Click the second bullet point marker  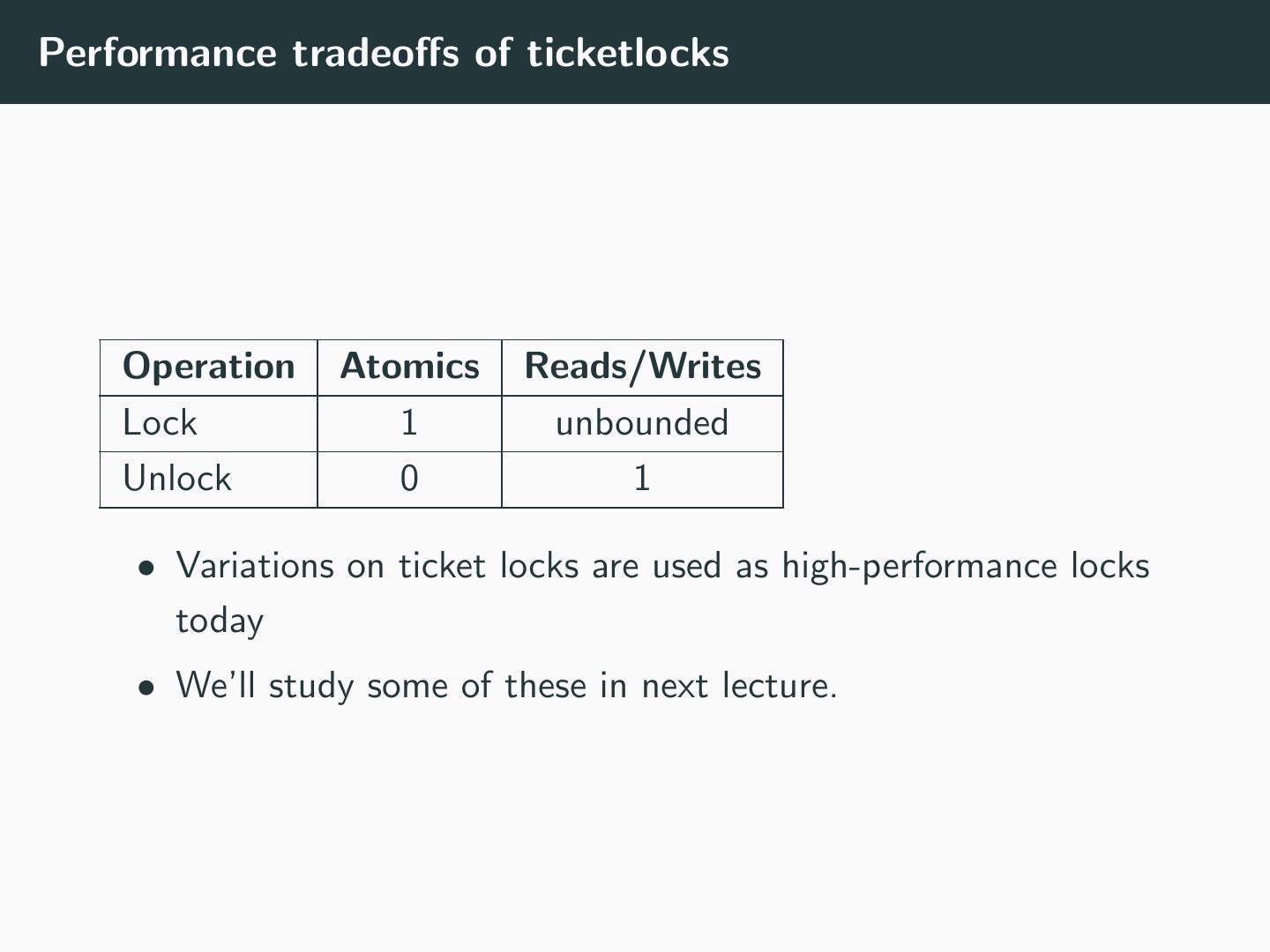(x=146, y=687)
